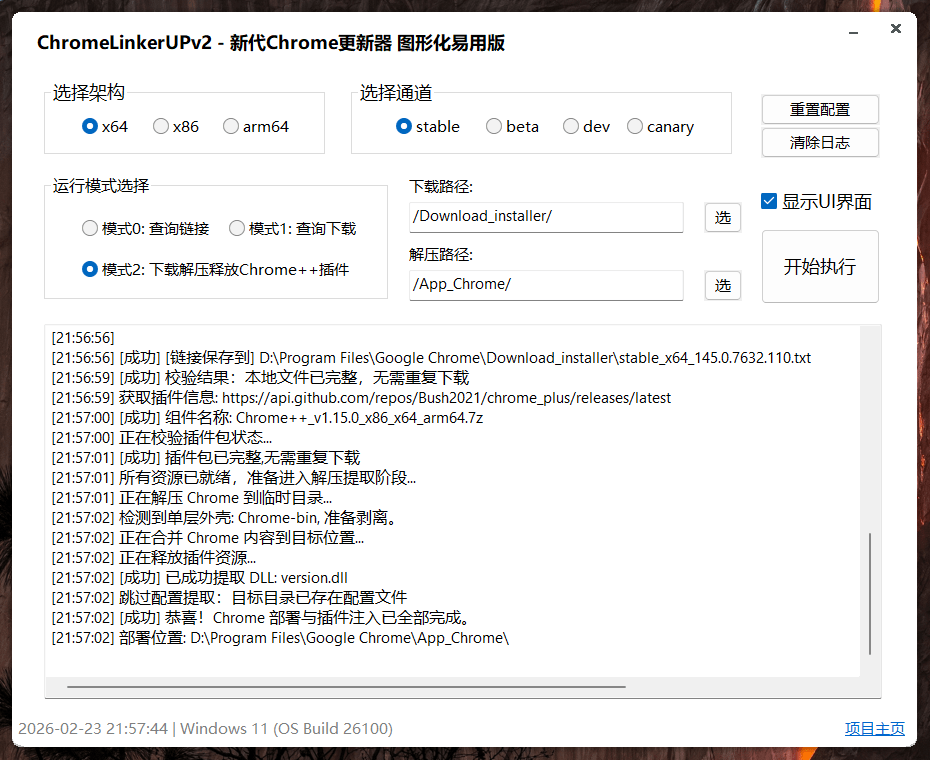Switch to the beta channel
The width and height of the screenshot is (930, 760).
click(494, 127)
